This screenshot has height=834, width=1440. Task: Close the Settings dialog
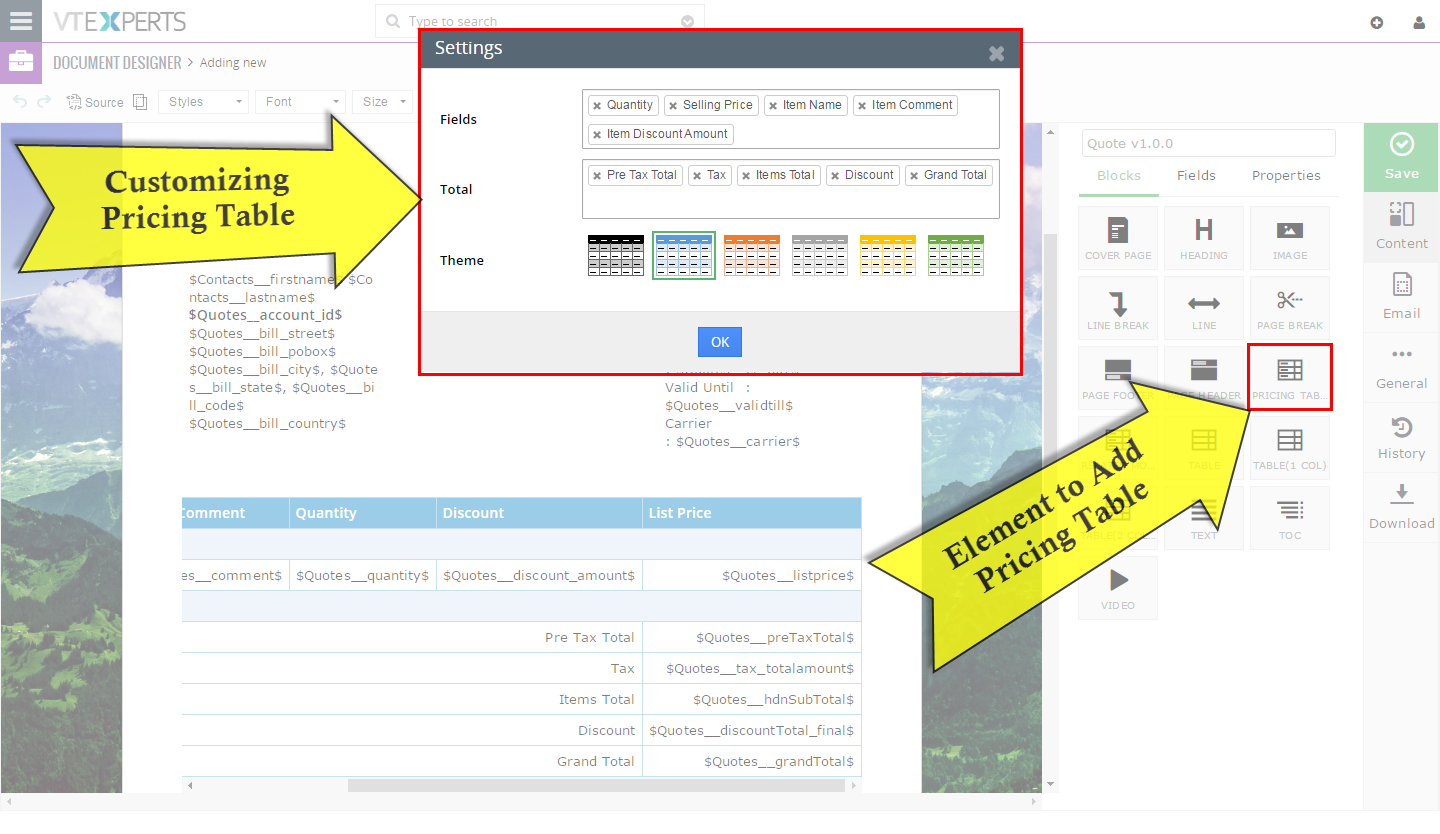click(x=996, y=53)
